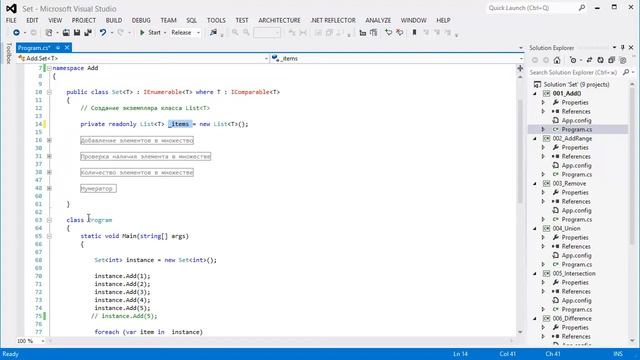Click the editor split window handle

click(520, 69)
